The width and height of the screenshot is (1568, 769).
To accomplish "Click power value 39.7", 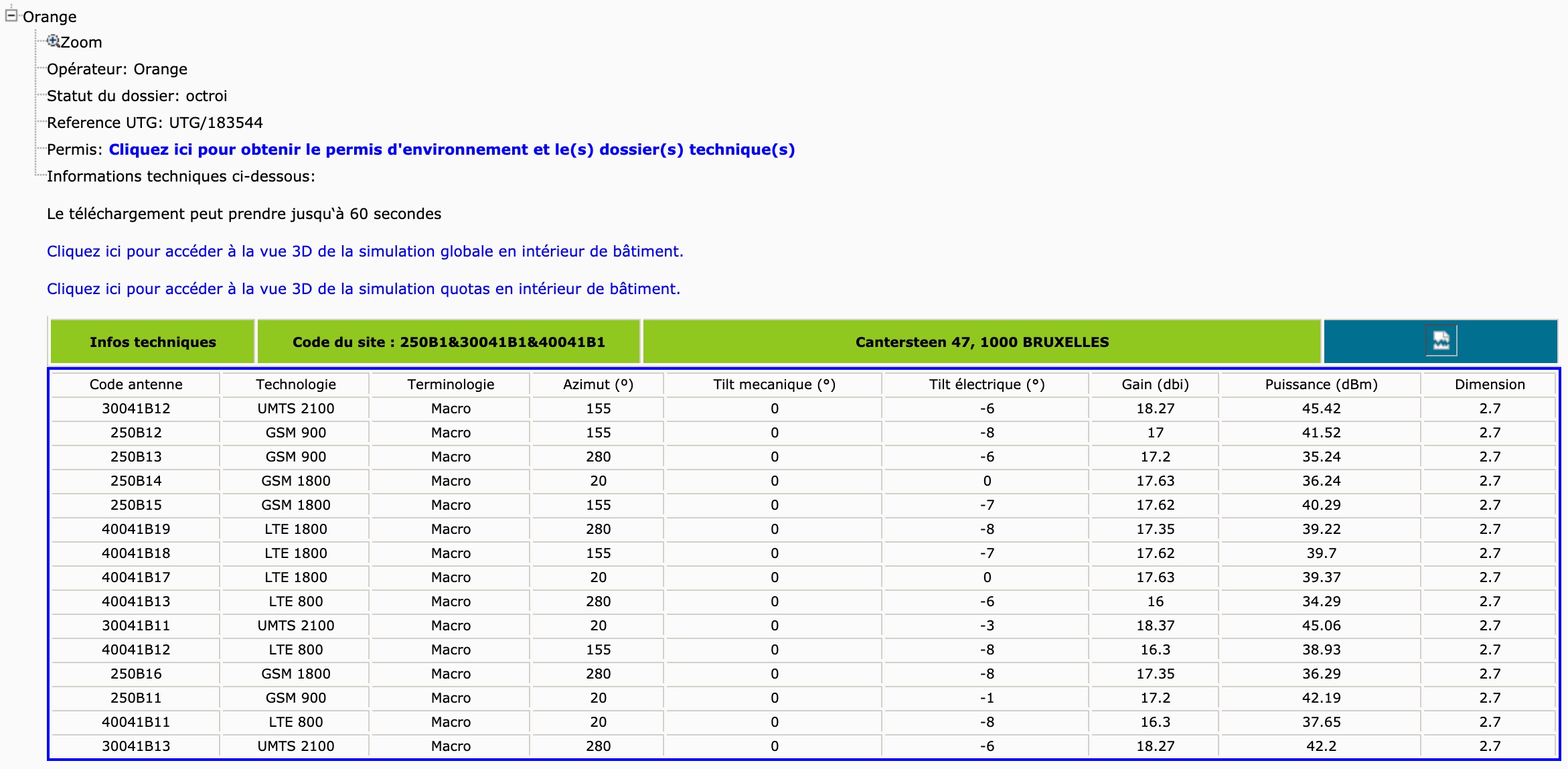I will pos(1321,553).
